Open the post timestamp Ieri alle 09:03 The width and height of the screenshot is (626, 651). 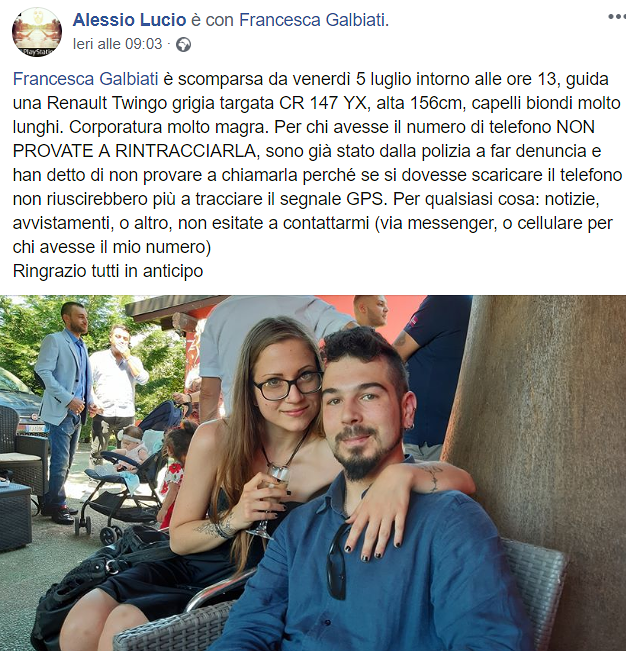point(117,44)
